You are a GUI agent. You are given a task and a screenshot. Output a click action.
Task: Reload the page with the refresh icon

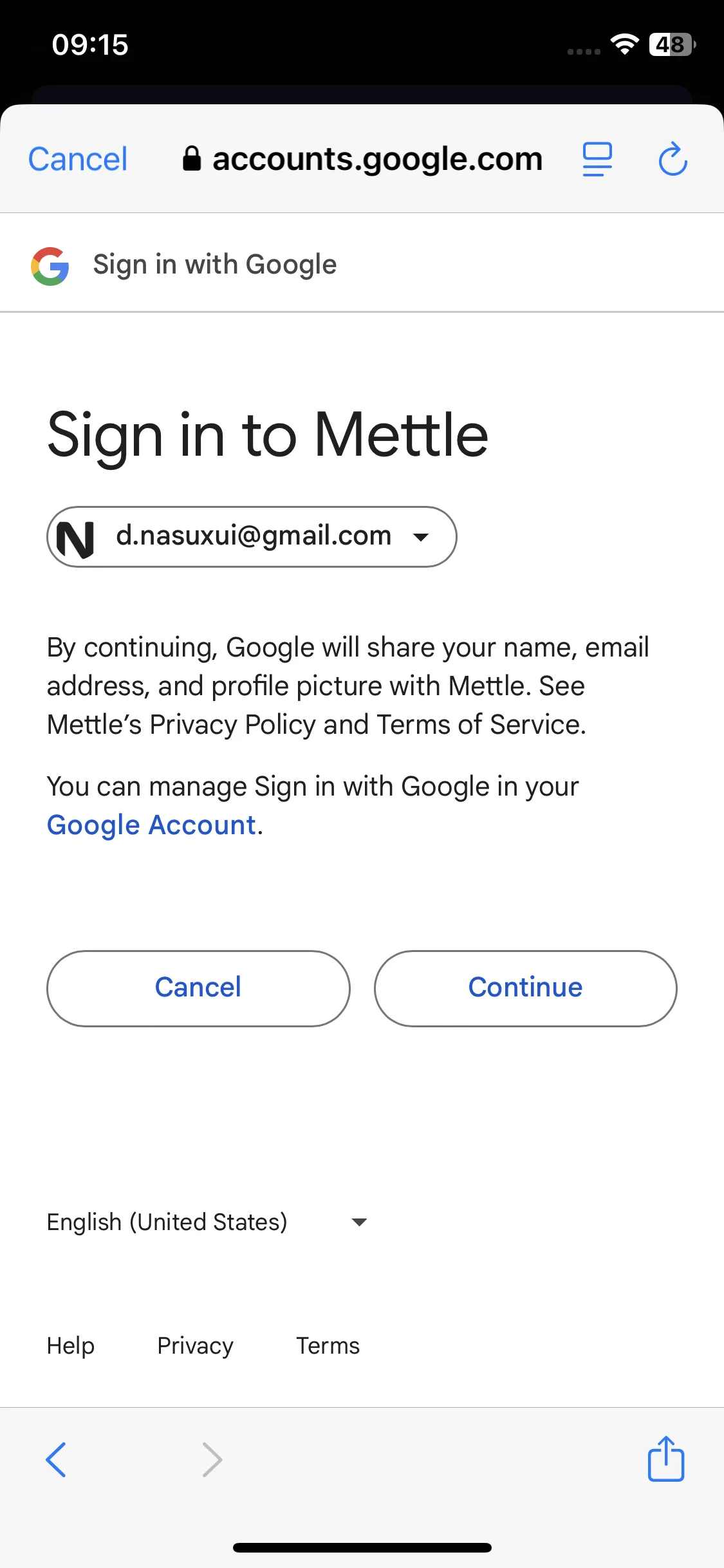[x=673, y=159]
